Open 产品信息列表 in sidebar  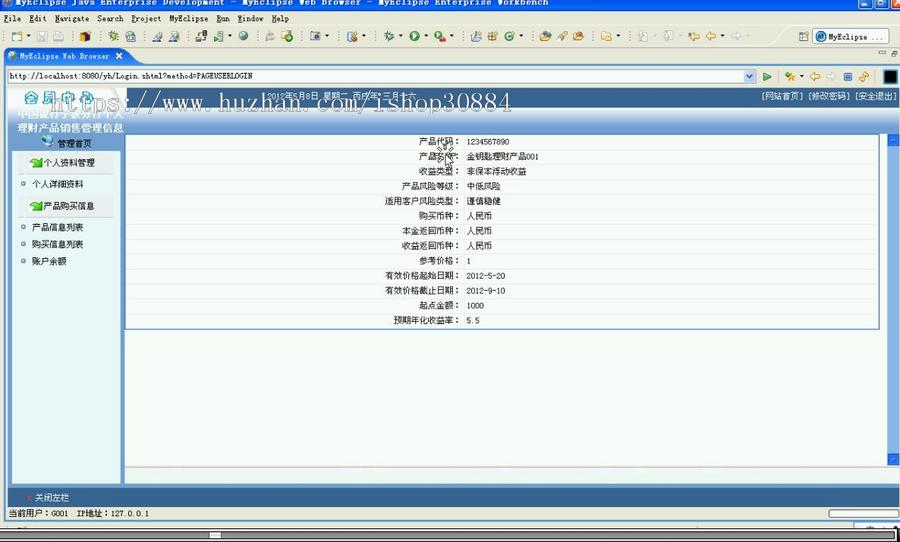click(57, 227)
